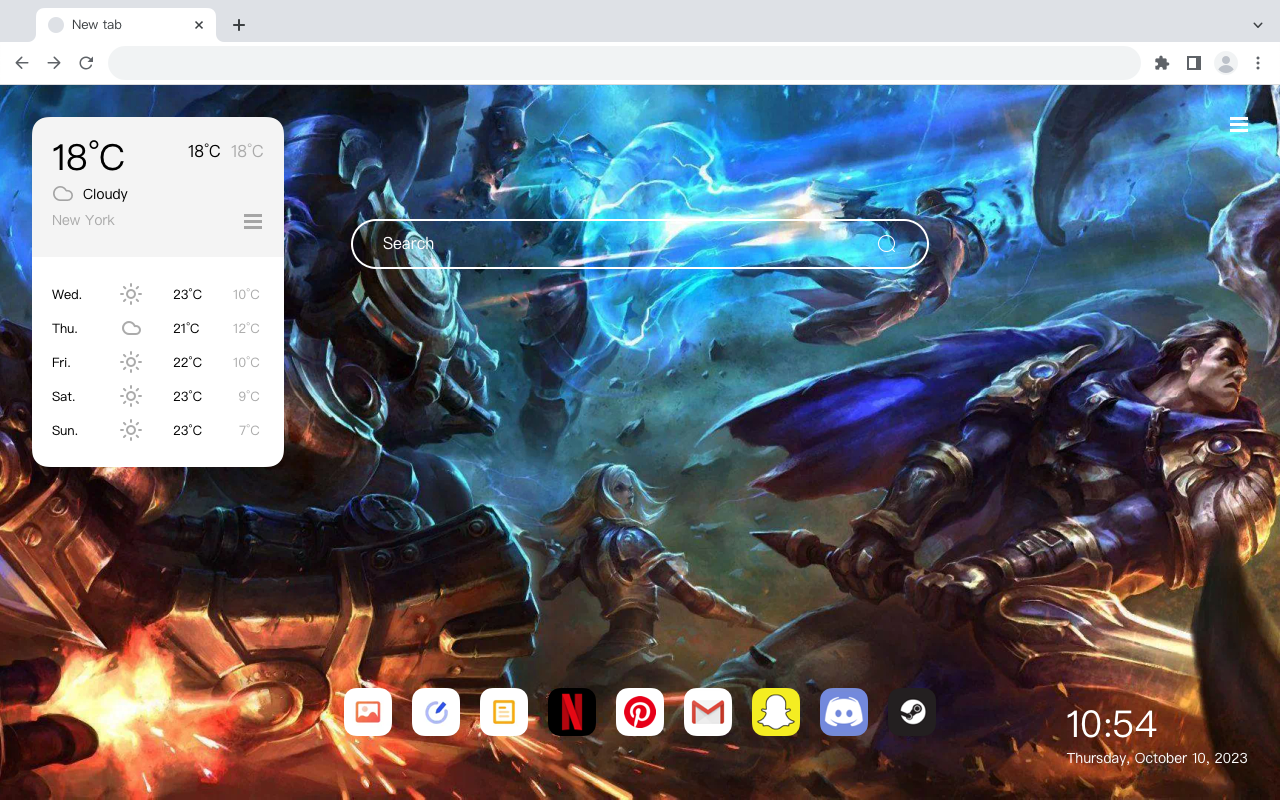Close the New tab tab
Screen dimensions: 1280x800
click(199, 25)
